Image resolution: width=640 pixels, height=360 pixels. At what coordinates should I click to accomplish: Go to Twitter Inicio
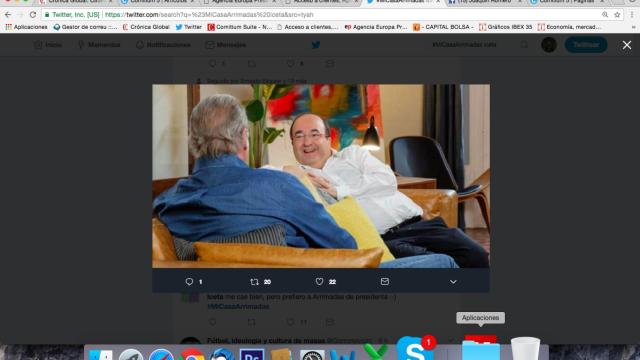(48, 45)
